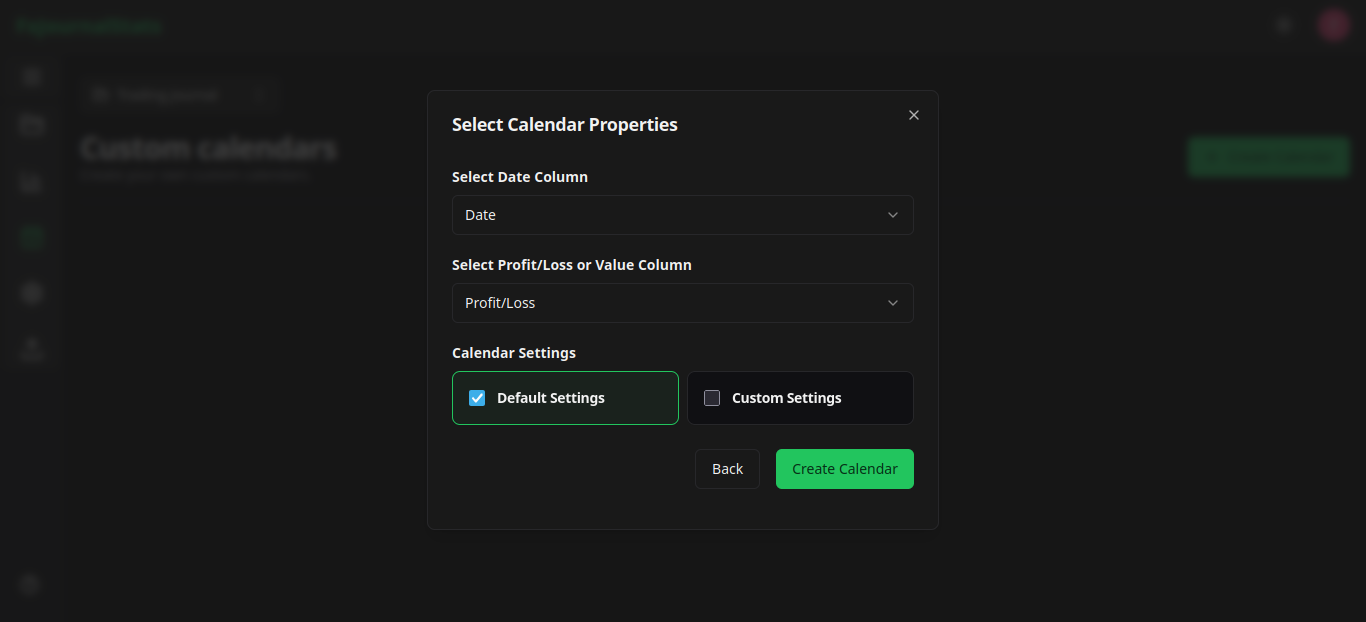Uncheck the Default Settings checkbox
This screenshot has height=622, width=1366.
[x=477, y=398]
